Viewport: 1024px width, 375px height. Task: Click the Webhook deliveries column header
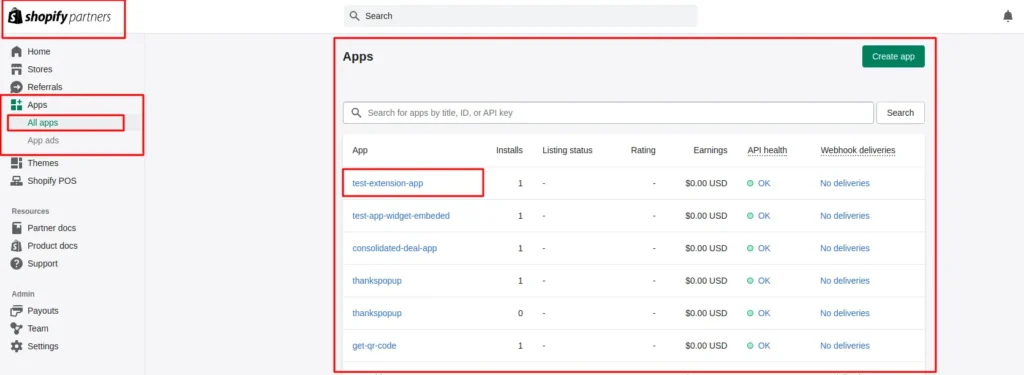coord(857,150)
